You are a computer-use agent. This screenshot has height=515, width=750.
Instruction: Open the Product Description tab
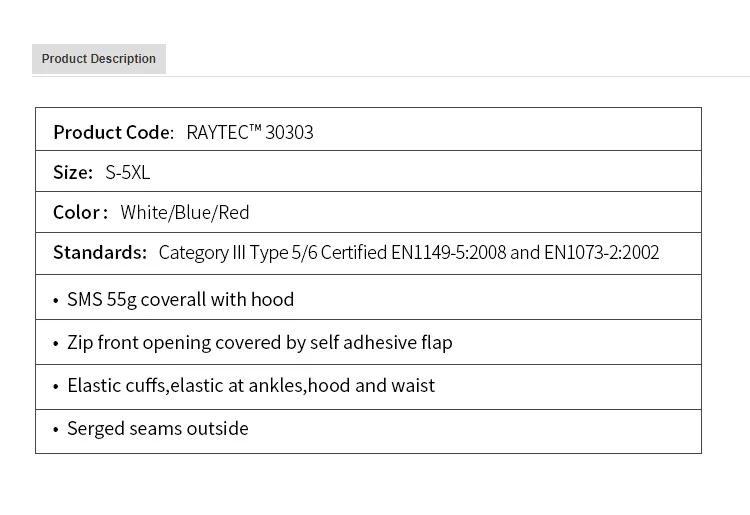tap(98, 59)
